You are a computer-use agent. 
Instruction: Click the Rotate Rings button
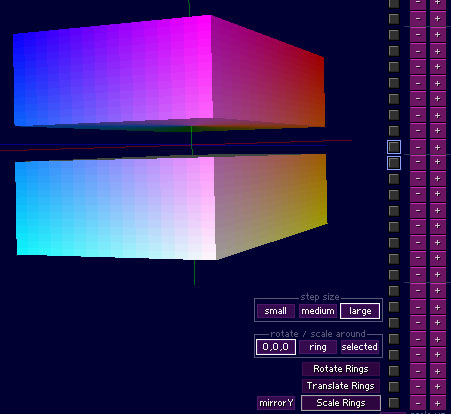tap(341, 369)
